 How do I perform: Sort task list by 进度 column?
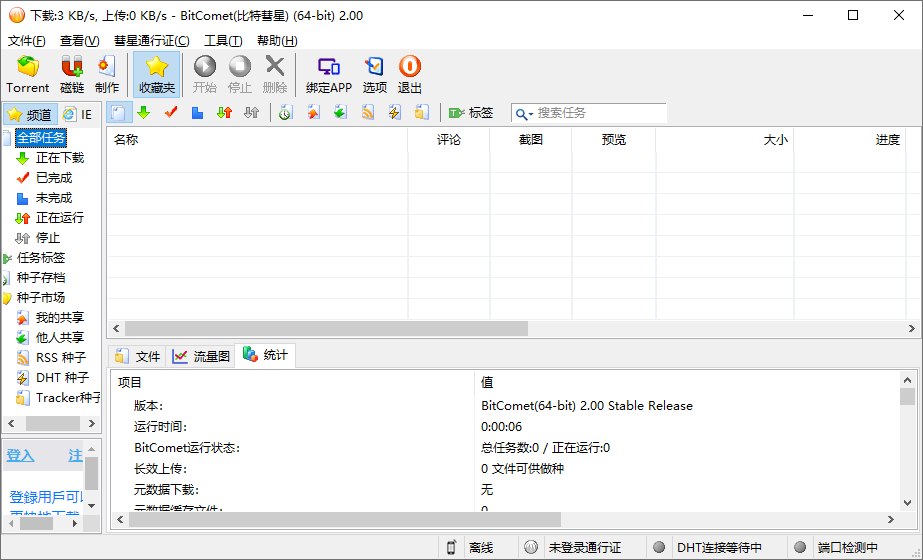(x=850, y=140)
